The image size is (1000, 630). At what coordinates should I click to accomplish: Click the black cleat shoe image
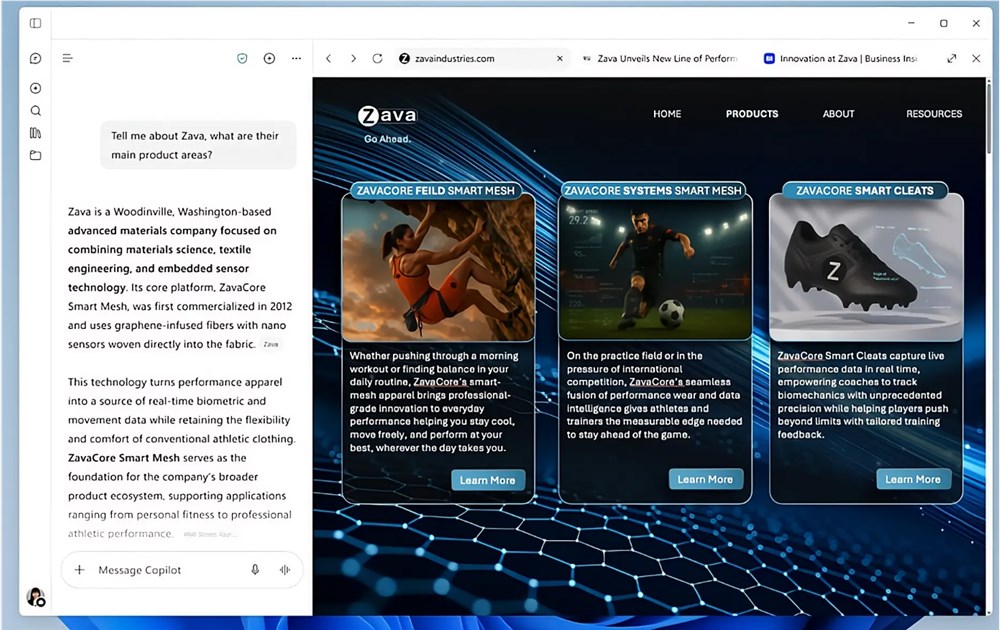click(x=866, y=268)
